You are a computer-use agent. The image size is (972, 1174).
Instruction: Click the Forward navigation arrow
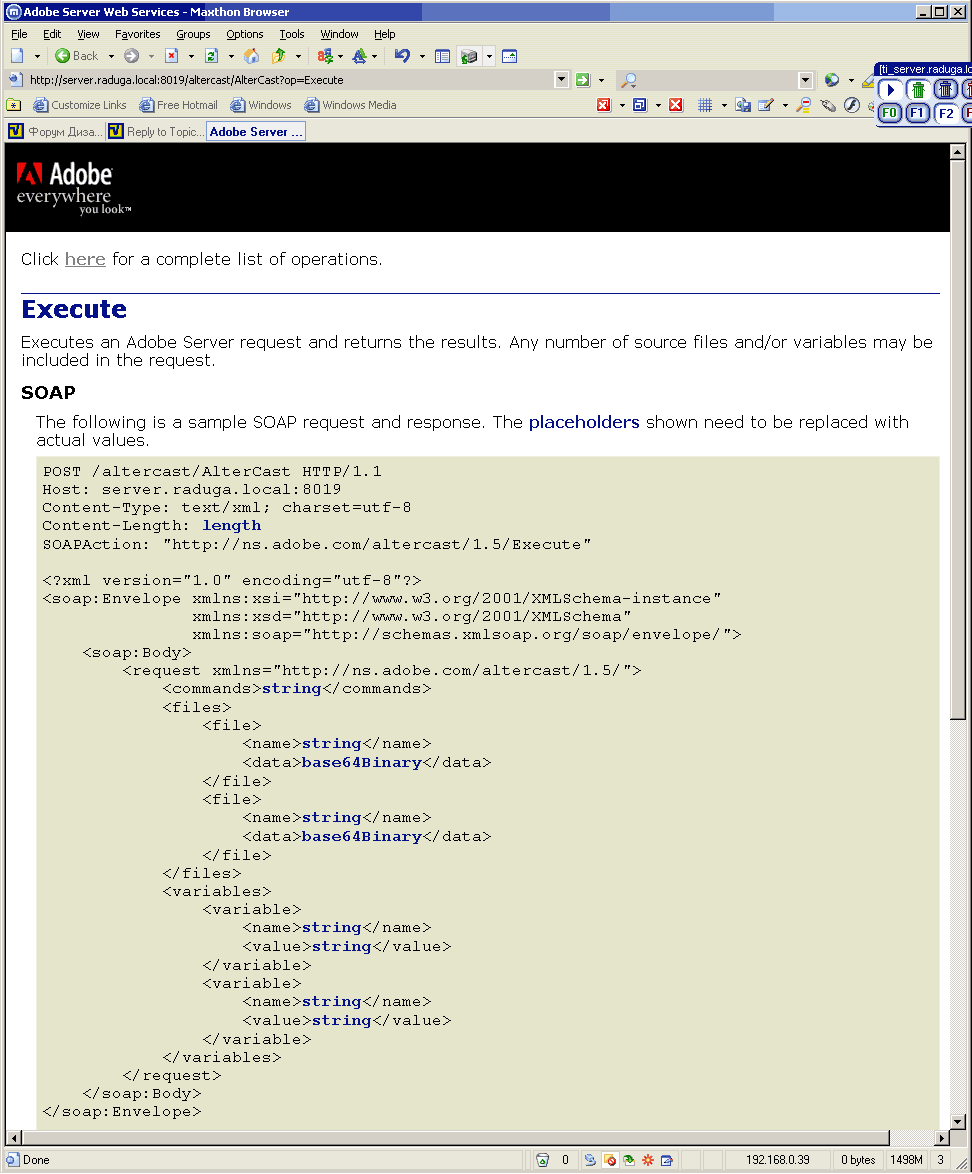pyautogui.click(x=131, y=56)
